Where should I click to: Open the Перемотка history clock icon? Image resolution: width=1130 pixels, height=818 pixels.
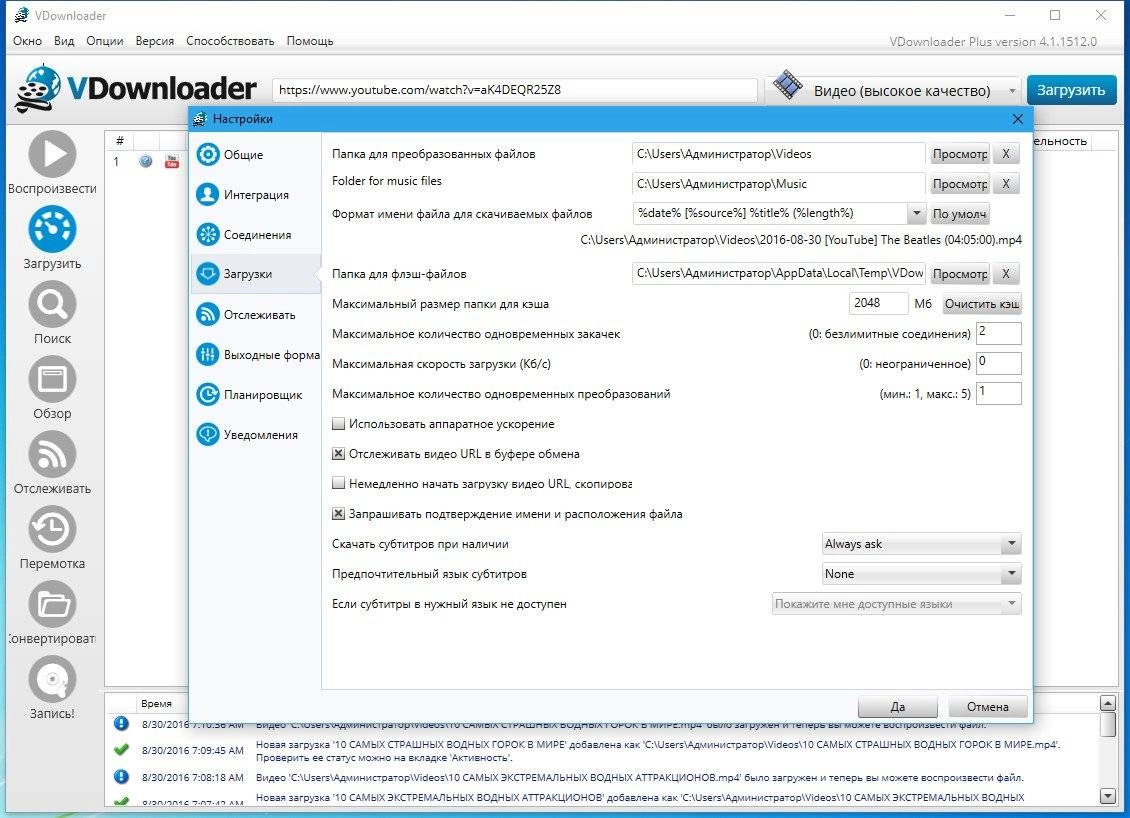(x=52, y=529)
